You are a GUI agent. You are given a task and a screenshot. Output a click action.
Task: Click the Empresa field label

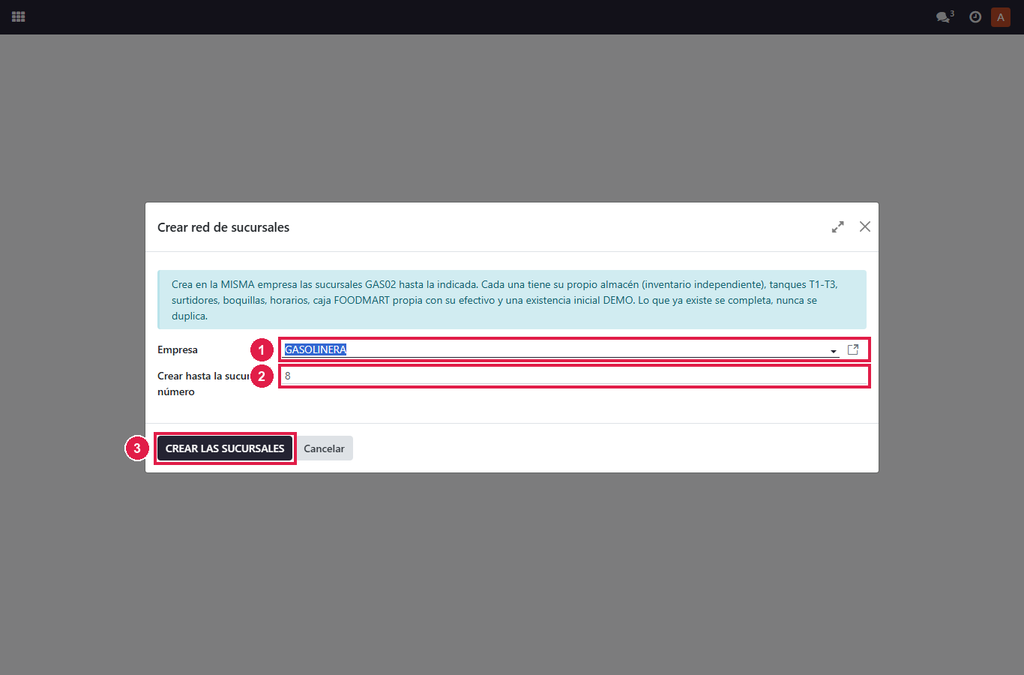tap(178, 350)
